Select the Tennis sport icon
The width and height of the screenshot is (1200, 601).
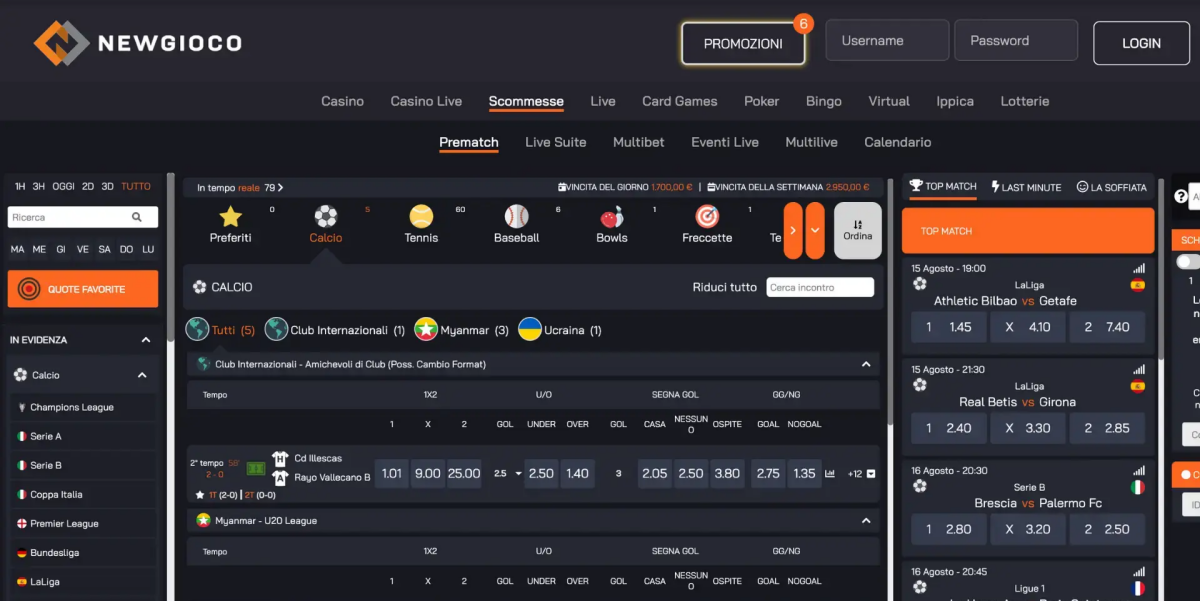tap(421, 217)
